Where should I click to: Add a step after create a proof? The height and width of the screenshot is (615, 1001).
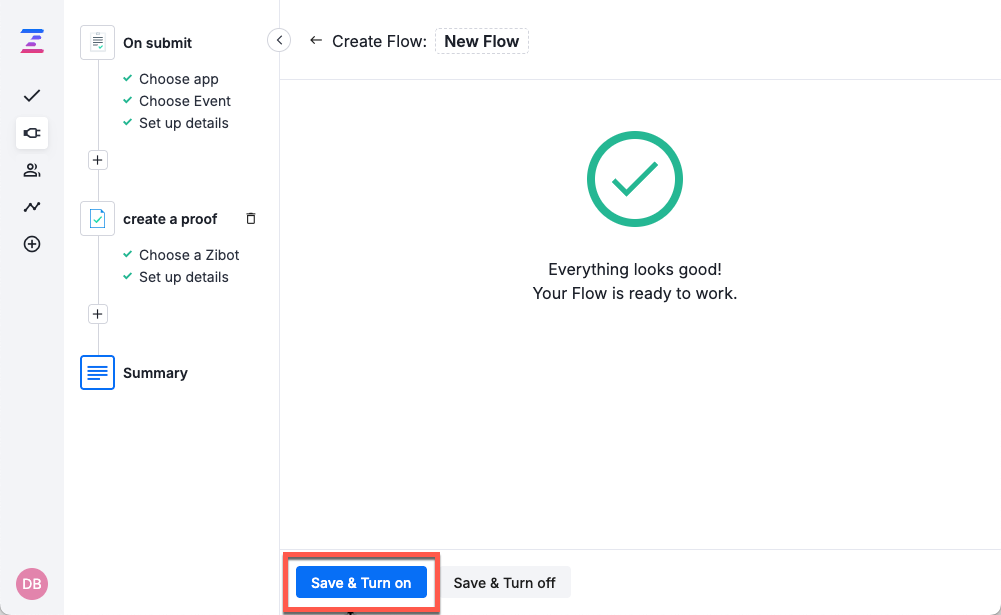pyautogui.click(x=97, y=314)
